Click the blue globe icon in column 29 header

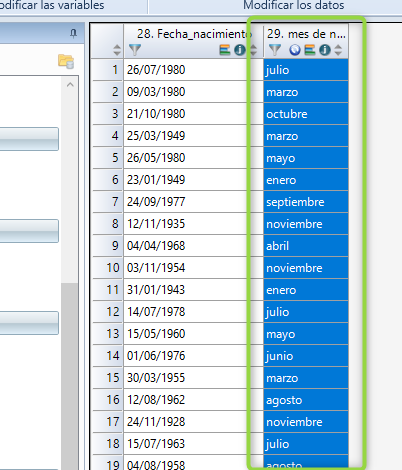[x=295, y=50]
